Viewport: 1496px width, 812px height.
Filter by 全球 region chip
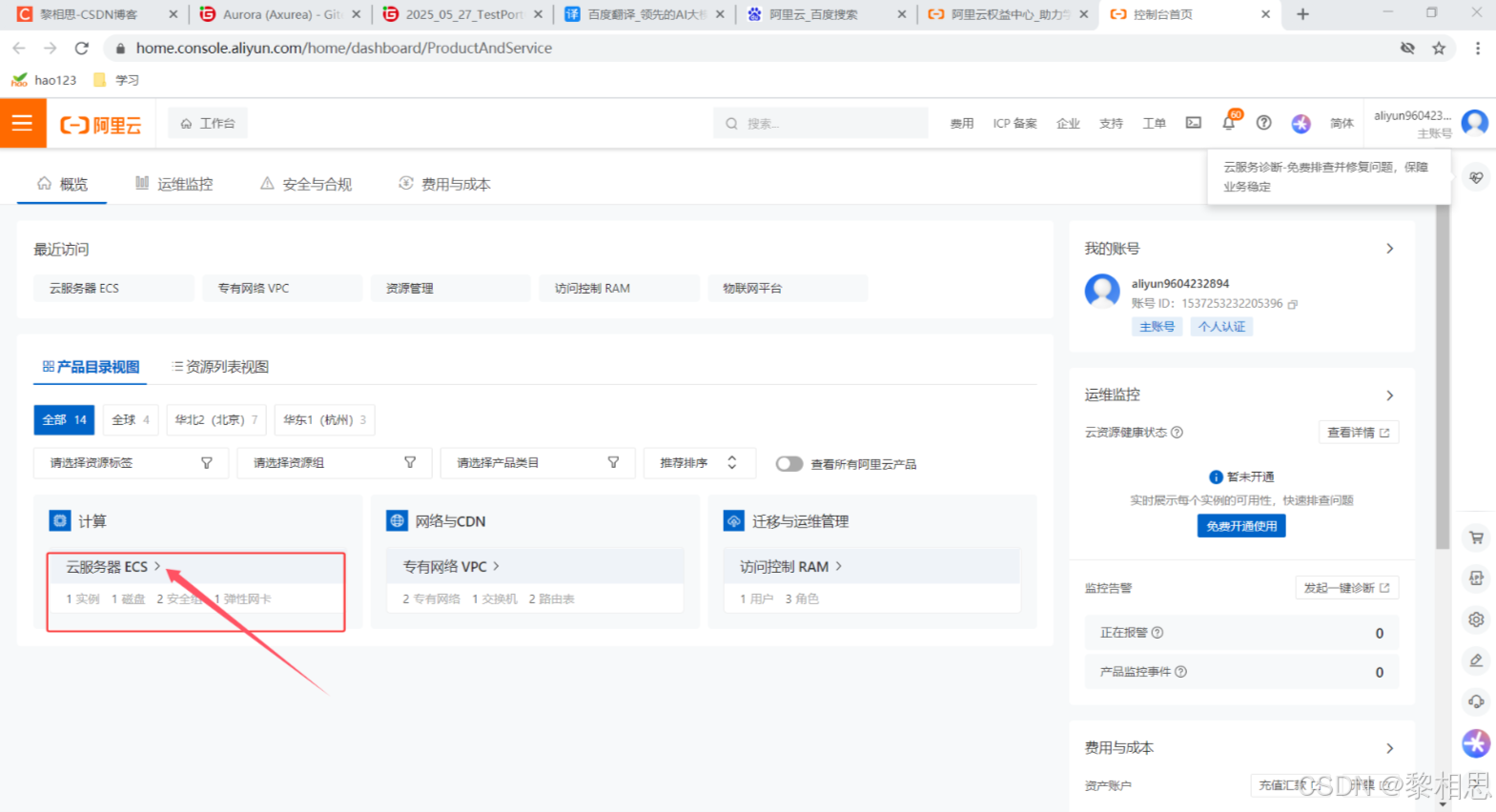(x=131, y=419)
